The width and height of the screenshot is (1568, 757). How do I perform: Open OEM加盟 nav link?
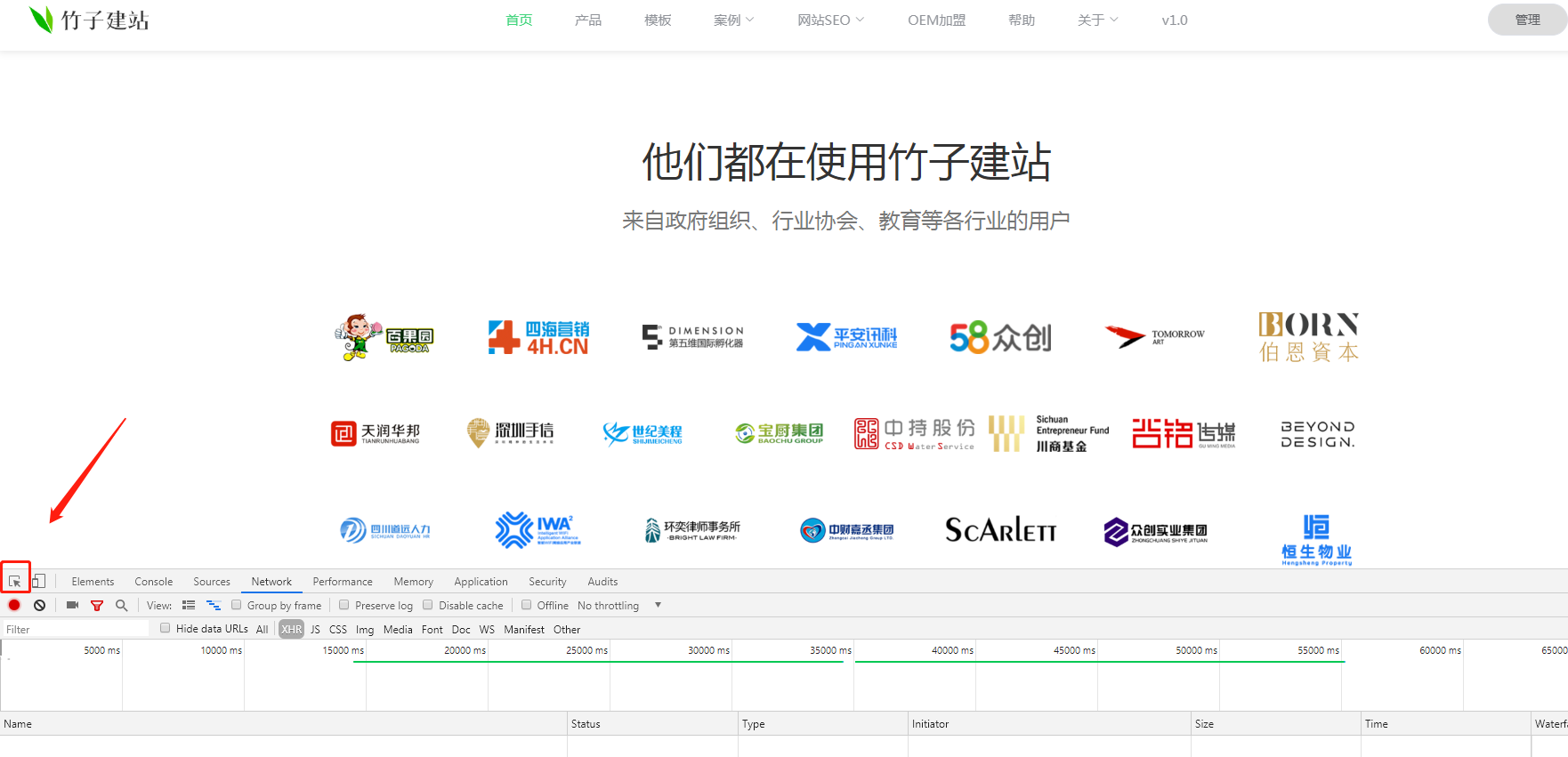(x=936, y=20)
